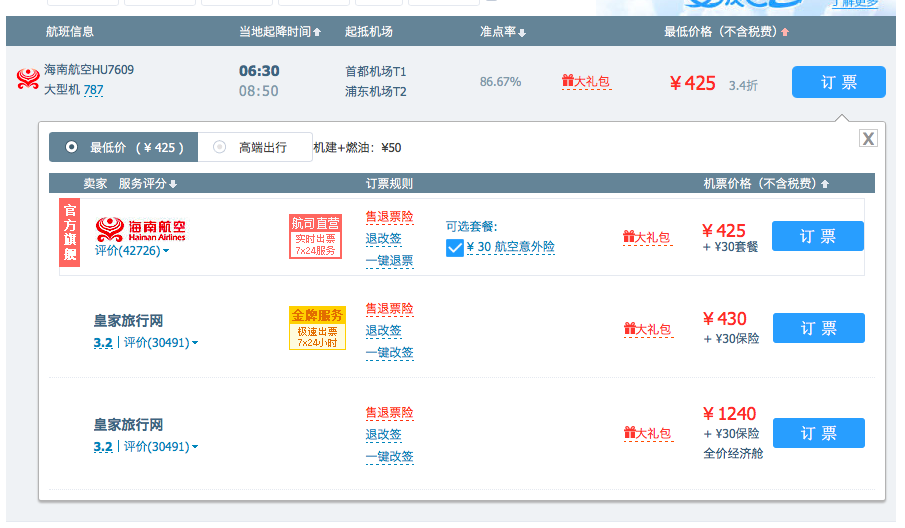
Task: Open 退改签 link in ¥430 row
Action: (383, 331)
